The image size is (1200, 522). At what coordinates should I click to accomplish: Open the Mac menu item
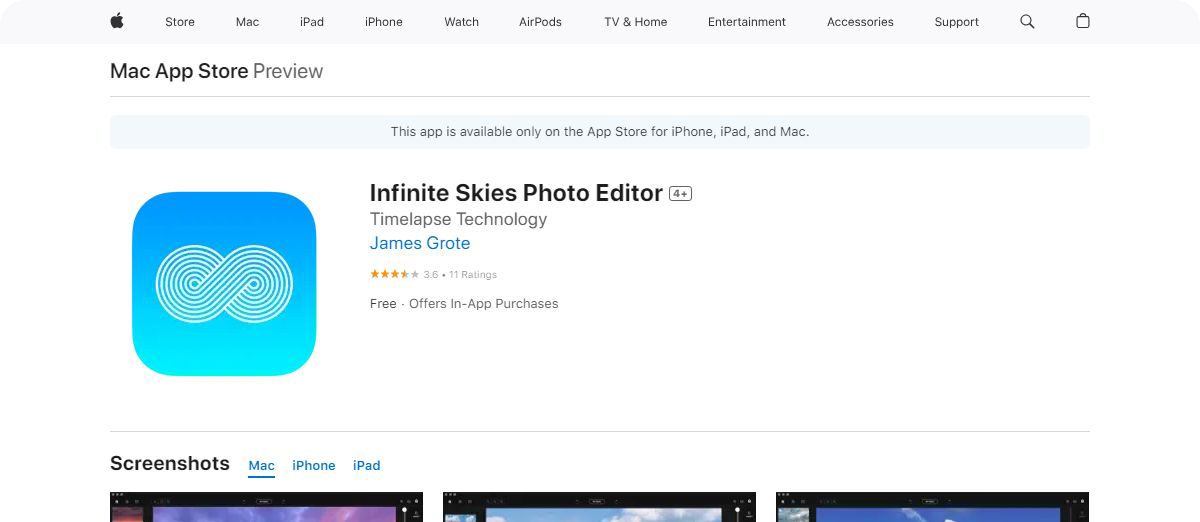click(x=247, y=22)
